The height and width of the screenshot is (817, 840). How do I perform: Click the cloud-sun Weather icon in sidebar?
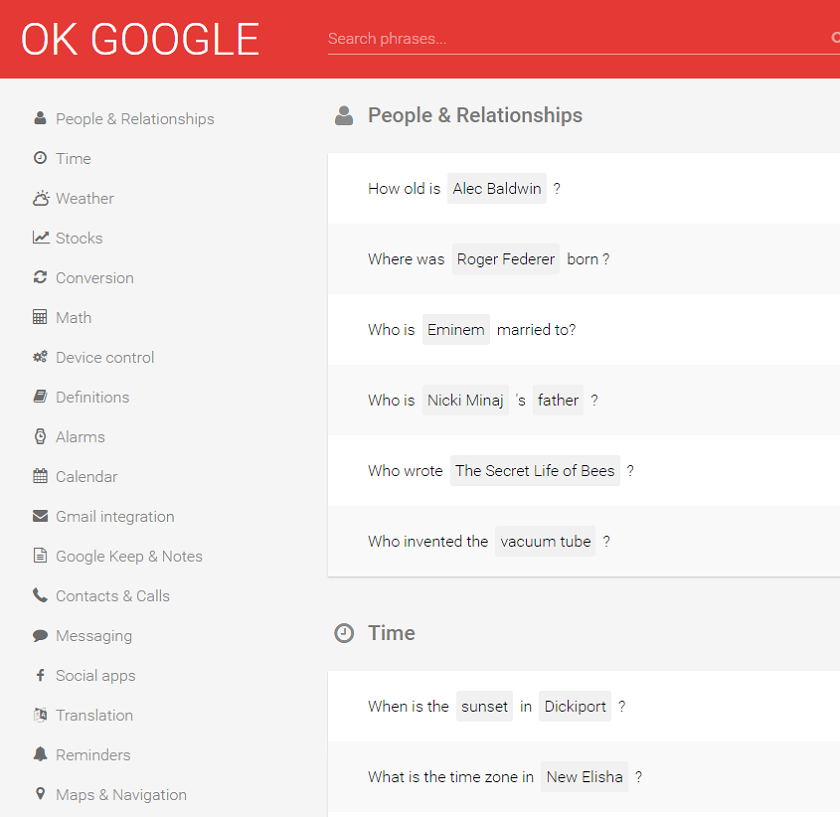41,198
